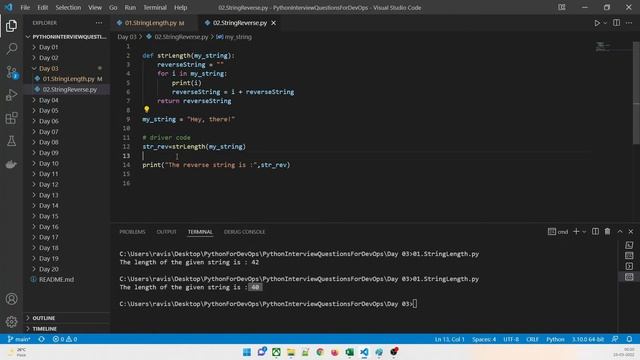Synchronize changes in status bar
The image size is (640, 360).
42,339
